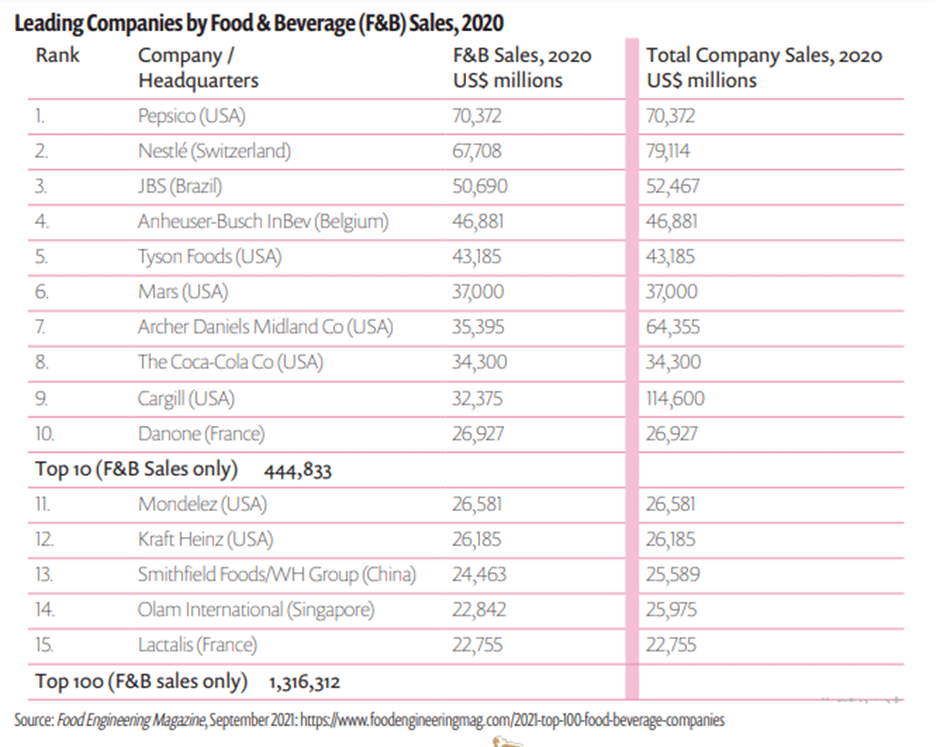
Task: Click the Nestlé (Switzerland) row name
Action: coord(214,151)
